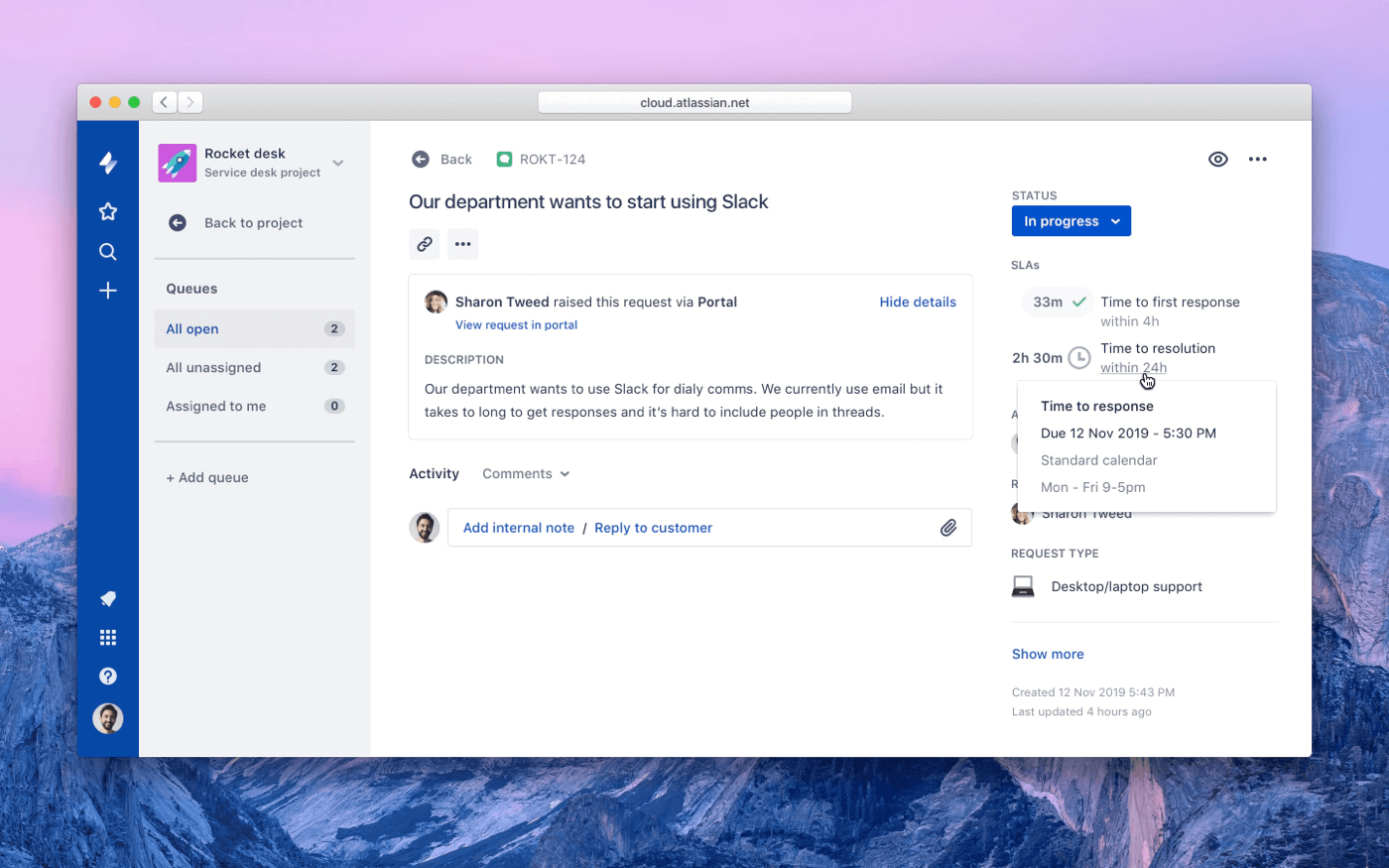Click the plus create icon in sidebar
The height and width of the screenshot is (868, 1389).
tap(108, 291)
